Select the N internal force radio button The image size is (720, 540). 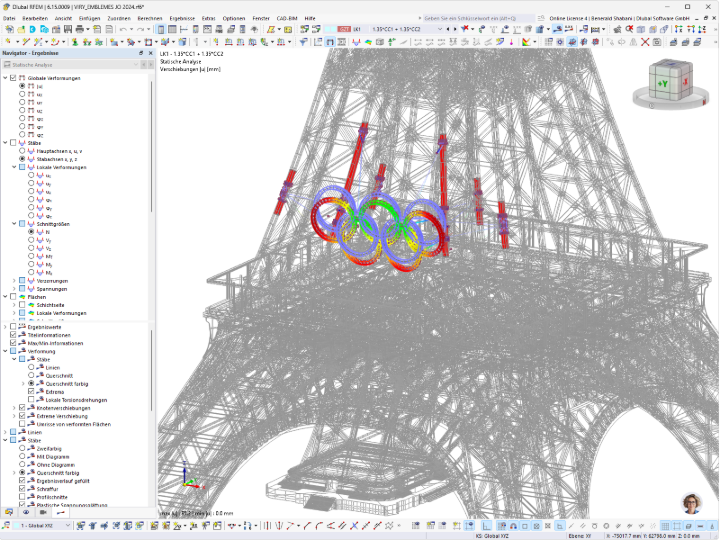(x=31, y=232)
